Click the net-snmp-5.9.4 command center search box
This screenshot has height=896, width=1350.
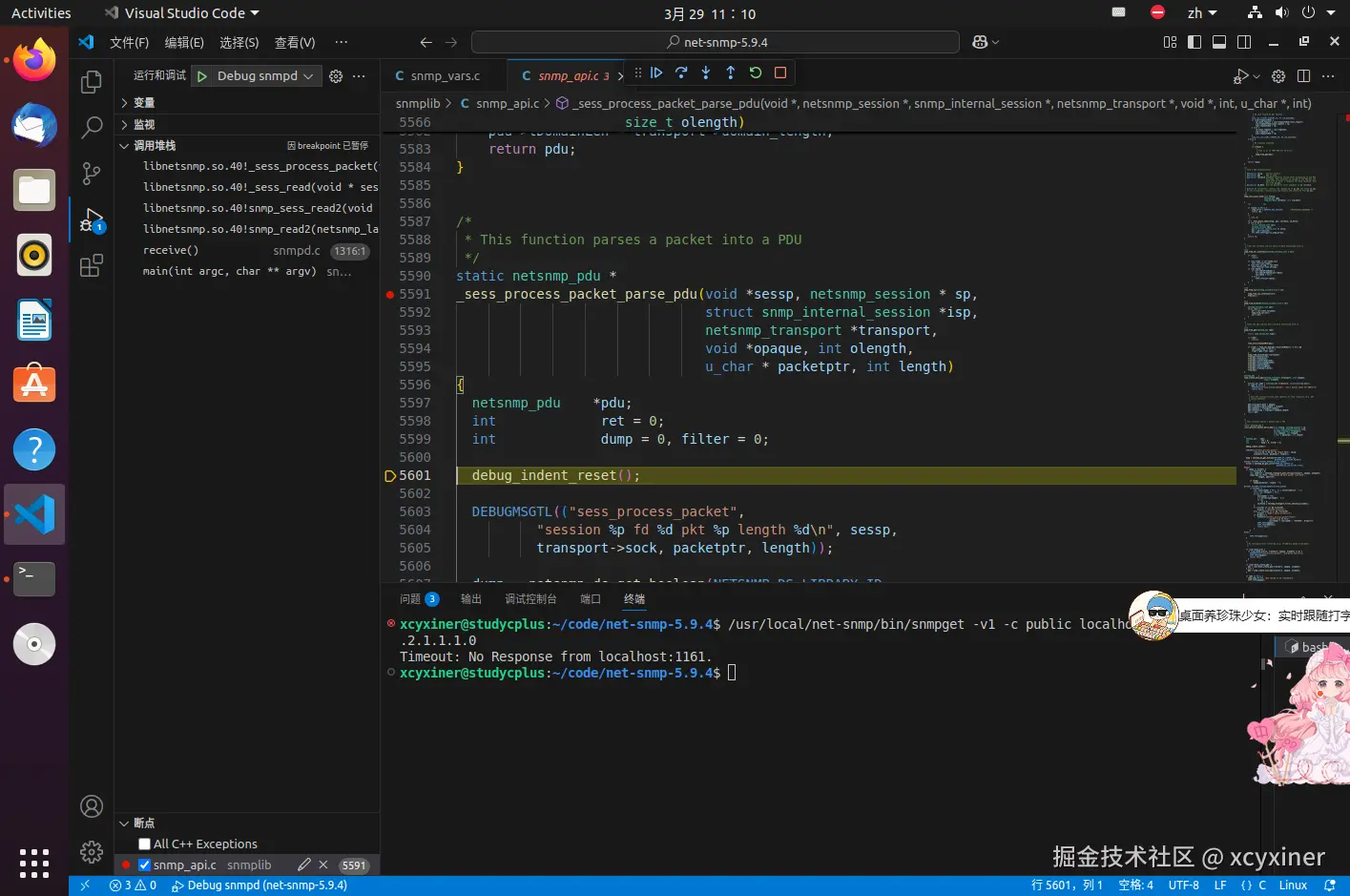point(716,43)
